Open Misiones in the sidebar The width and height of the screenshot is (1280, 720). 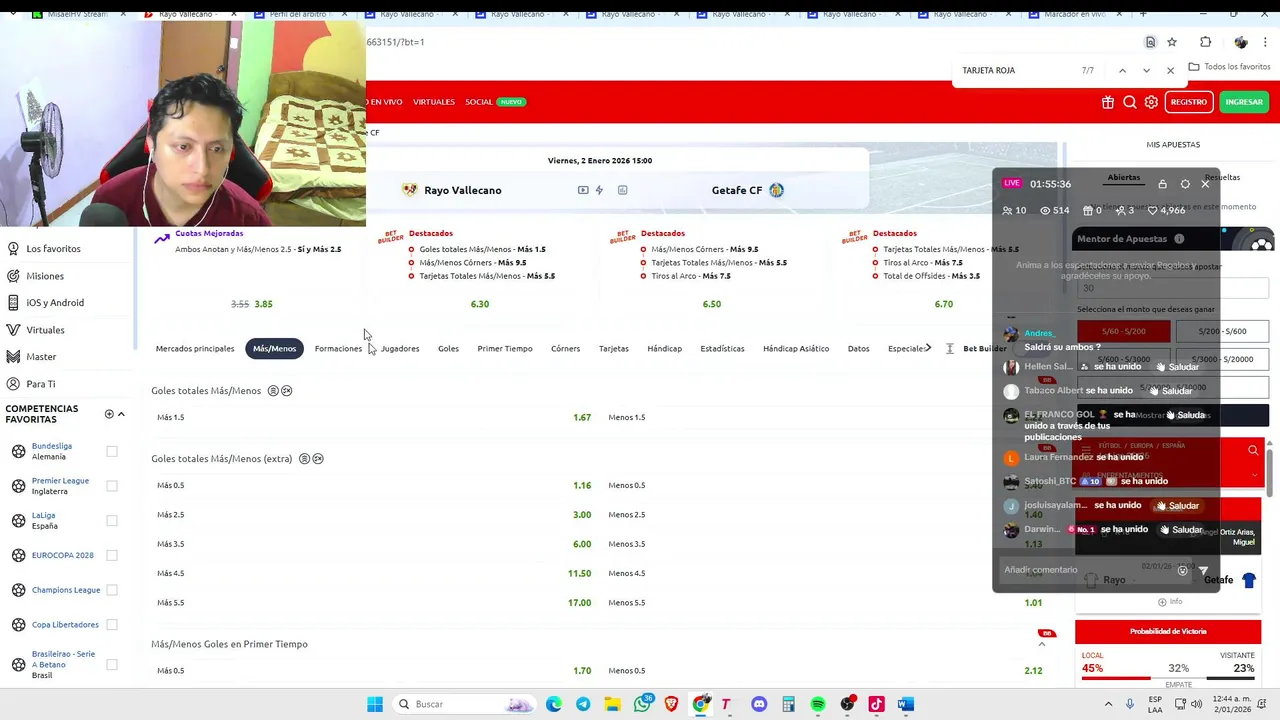click(x=44, y=276)
